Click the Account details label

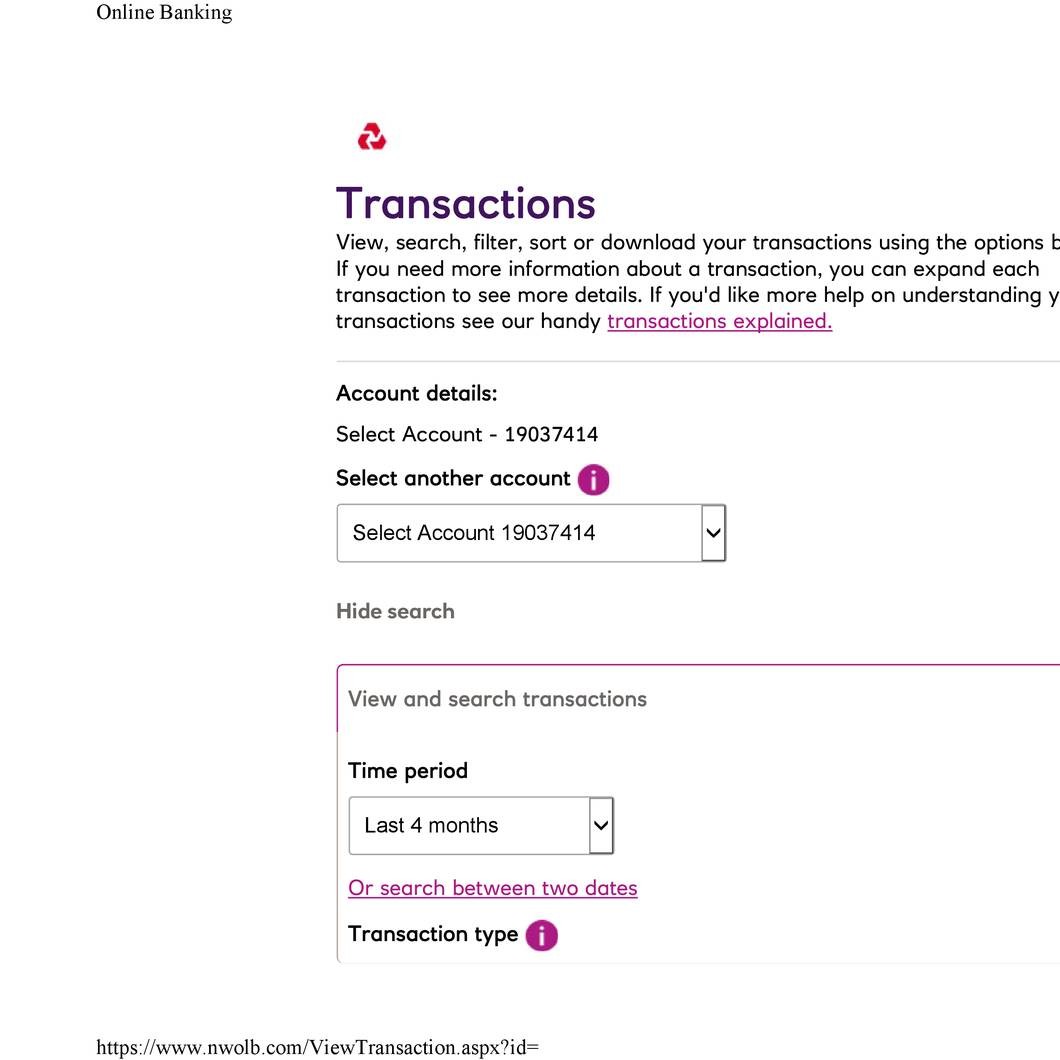pyautogui.click(x=416, y=393)
